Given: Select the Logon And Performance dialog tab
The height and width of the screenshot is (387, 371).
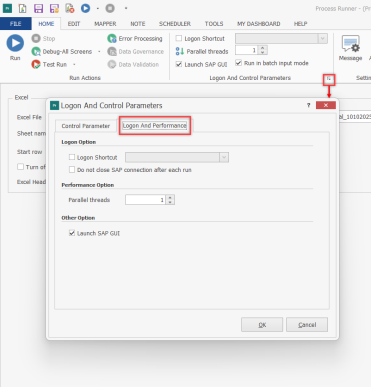Looking at the screenshot, I should click(x=155, y=126).
